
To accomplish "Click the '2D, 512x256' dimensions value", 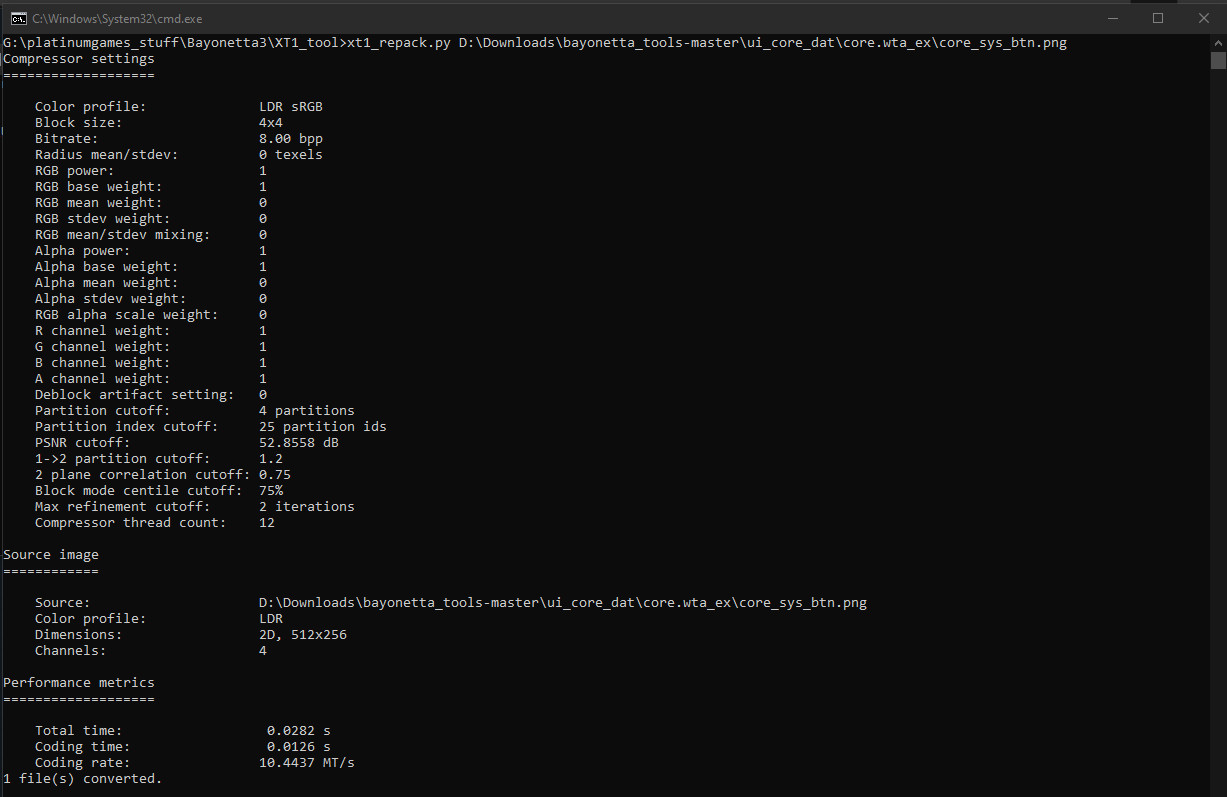I will [x=303, y=635].
